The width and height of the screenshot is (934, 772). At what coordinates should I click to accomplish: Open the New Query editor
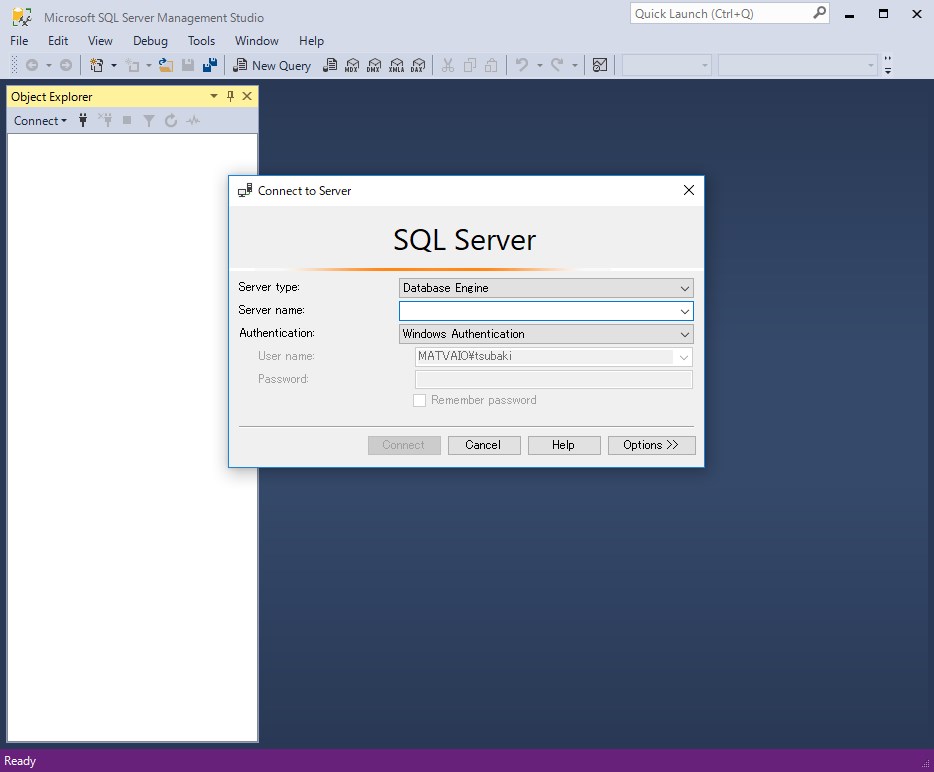[x=271, y=65]
